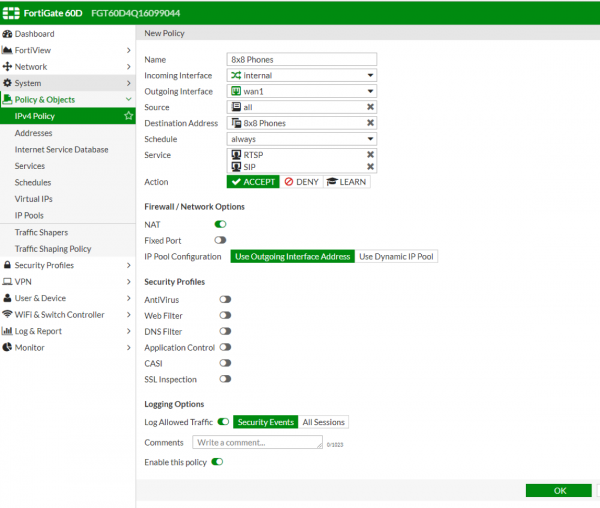Switch on the SSL Inspection toggle
Image resolution: width=600 pixels, height=508 pixels.
(225, 379)
